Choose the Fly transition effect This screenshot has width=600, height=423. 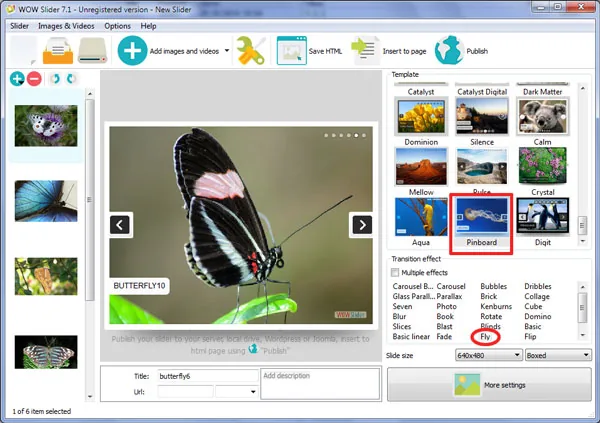(485, 336)
